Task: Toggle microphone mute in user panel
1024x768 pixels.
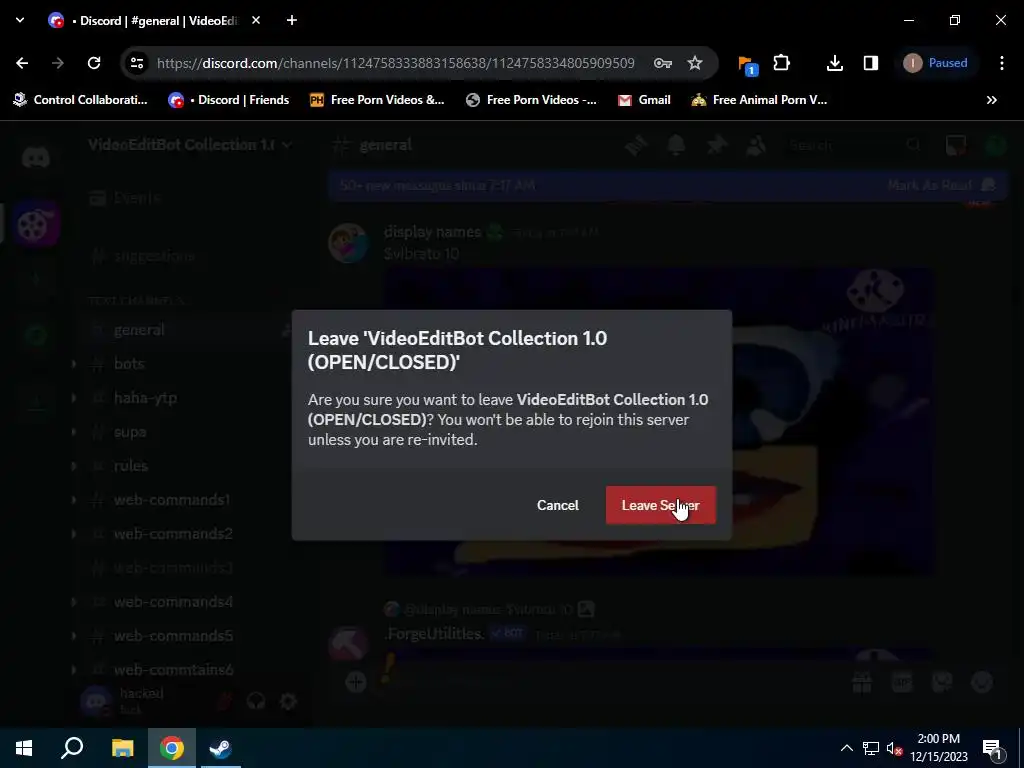Action: [225, 701]
